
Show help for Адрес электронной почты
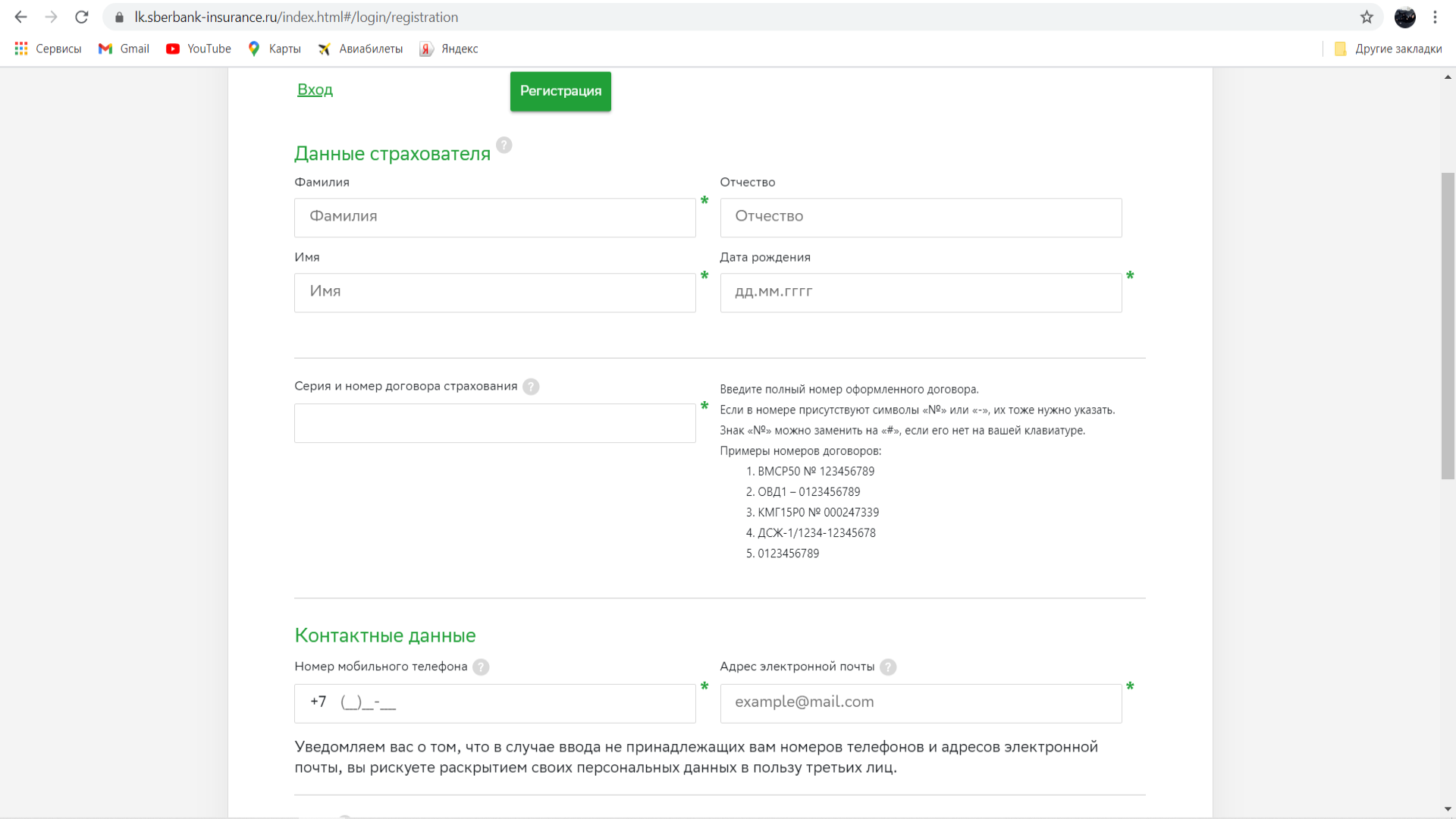(x=888, y=667)
